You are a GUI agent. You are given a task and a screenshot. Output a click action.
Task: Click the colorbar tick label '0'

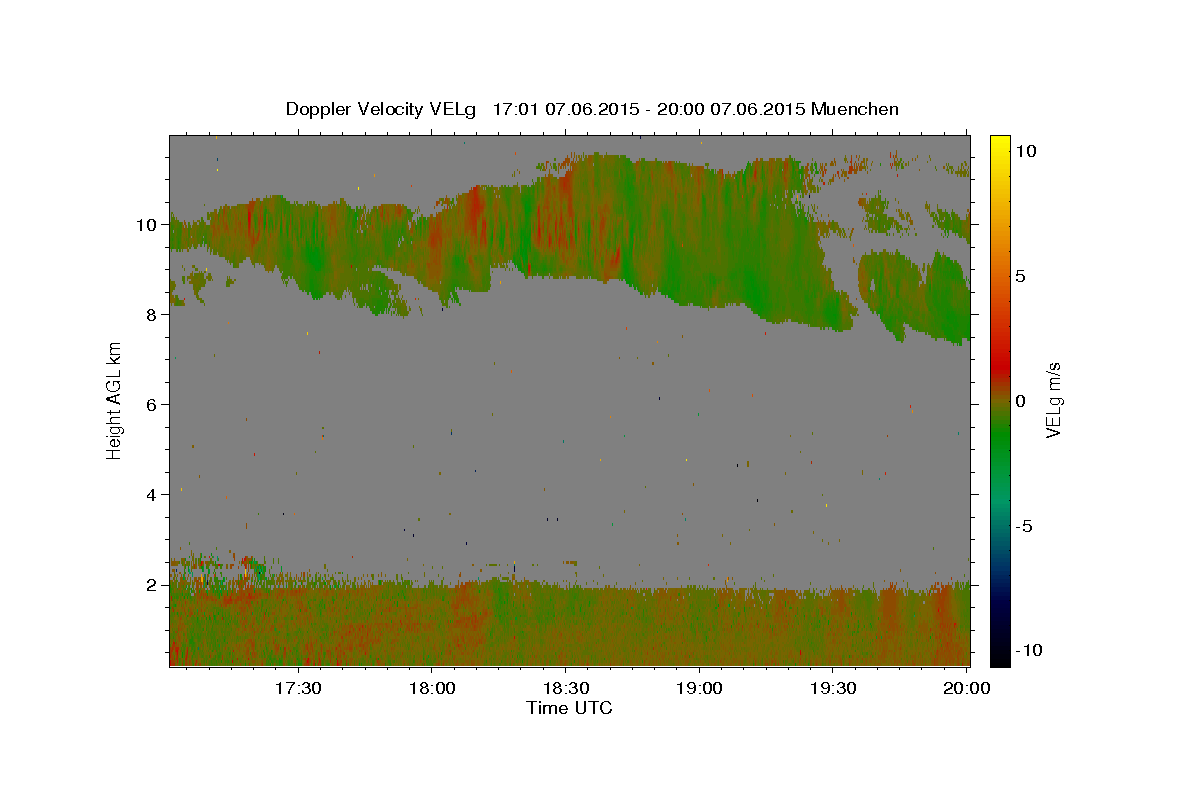tap(1021, 401)
